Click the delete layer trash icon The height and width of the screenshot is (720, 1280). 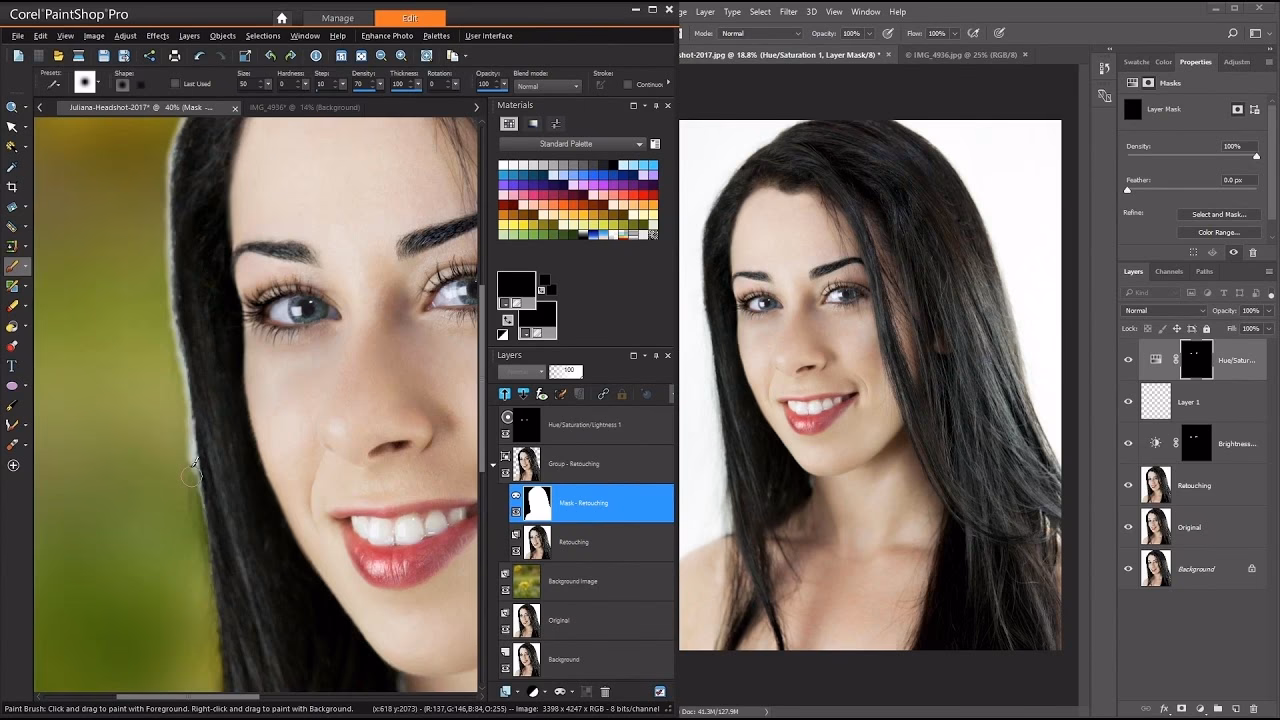click(x=605, y=691)
